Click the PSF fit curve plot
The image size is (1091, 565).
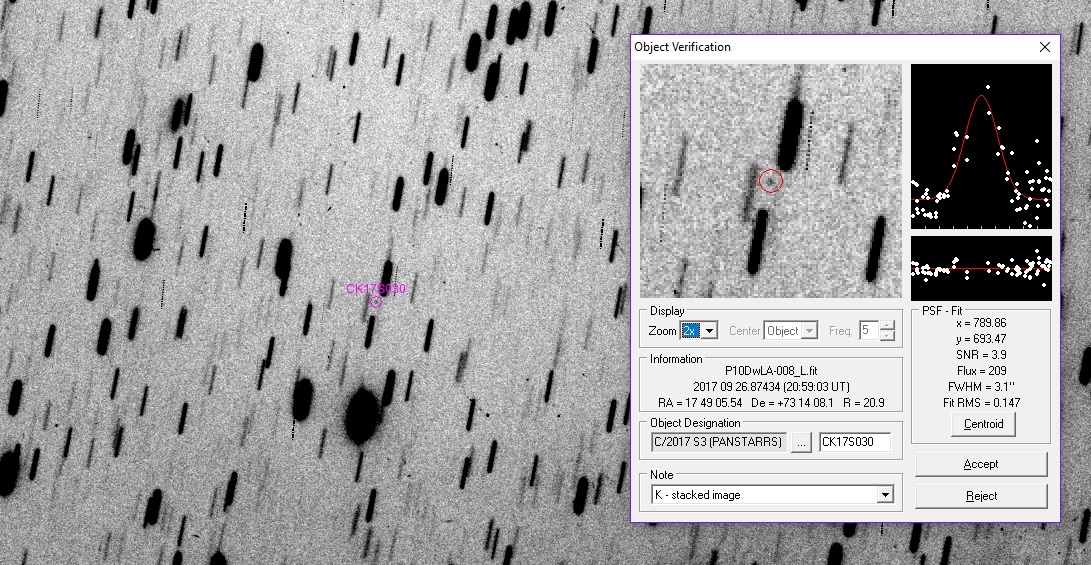coord(981,146)
